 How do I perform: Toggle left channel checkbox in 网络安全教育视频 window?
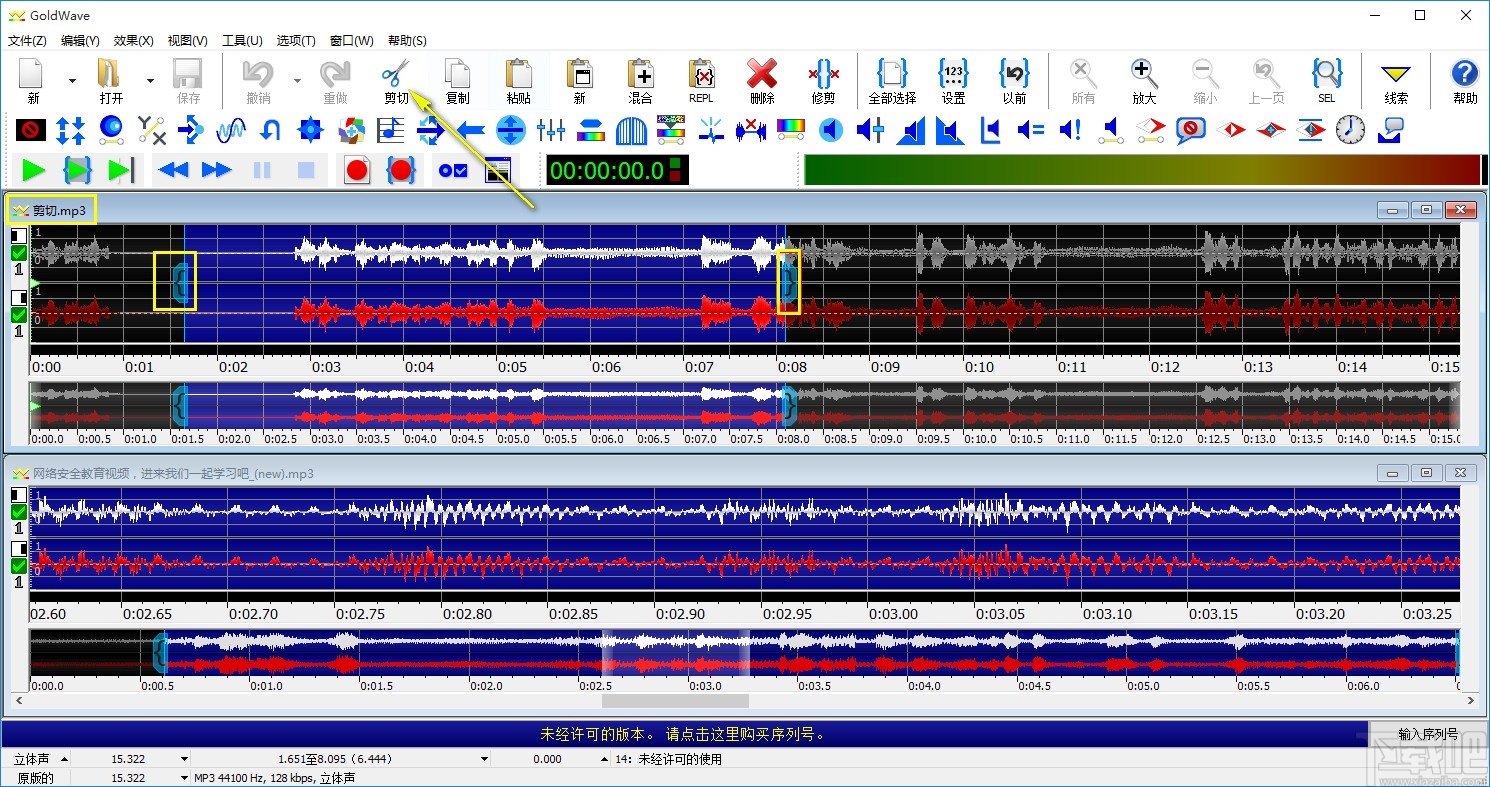[x=19, y=511]
